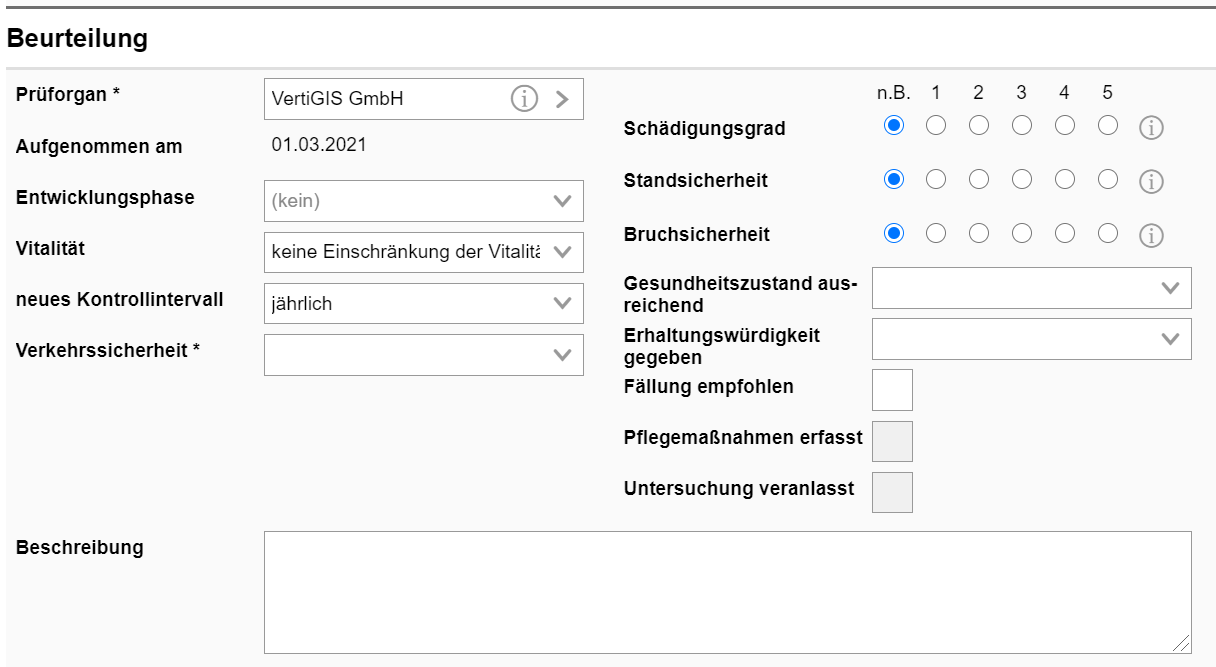
Task: Set Schädigungsgrad to 4
Action: coord(1065,126)
